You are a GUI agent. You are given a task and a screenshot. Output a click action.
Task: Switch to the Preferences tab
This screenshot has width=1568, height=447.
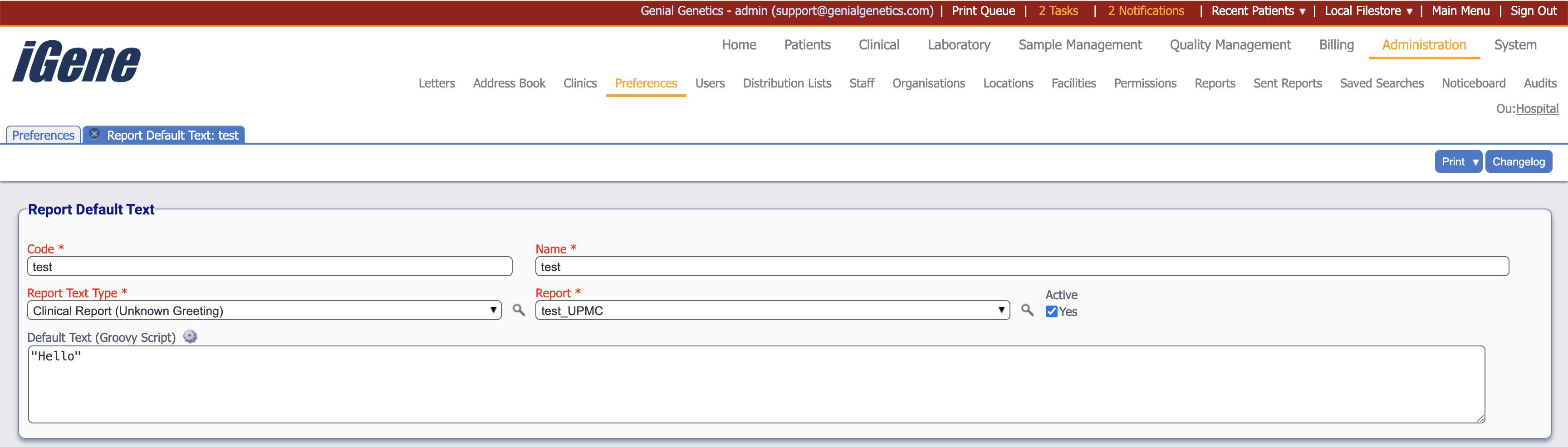pyautogui.click(x=43, y=135)
